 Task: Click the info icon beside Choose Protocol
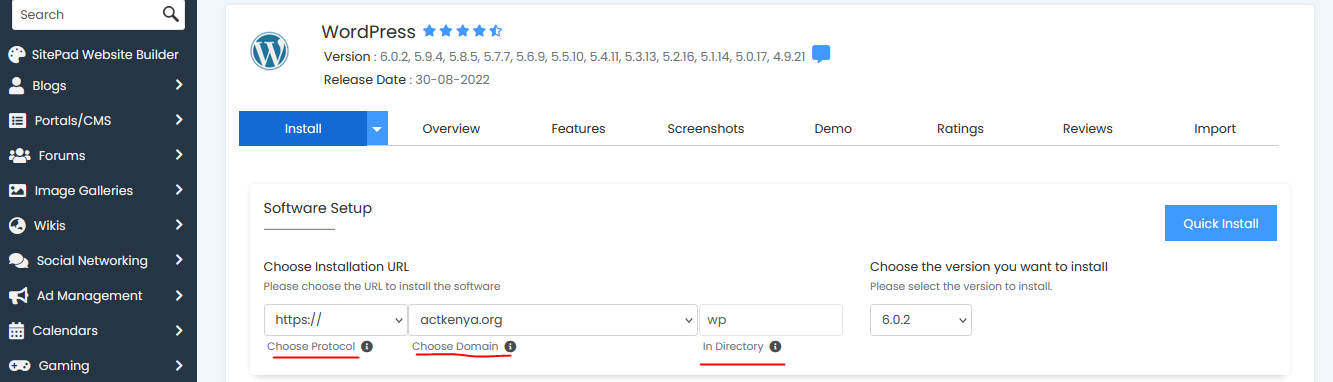367,346
